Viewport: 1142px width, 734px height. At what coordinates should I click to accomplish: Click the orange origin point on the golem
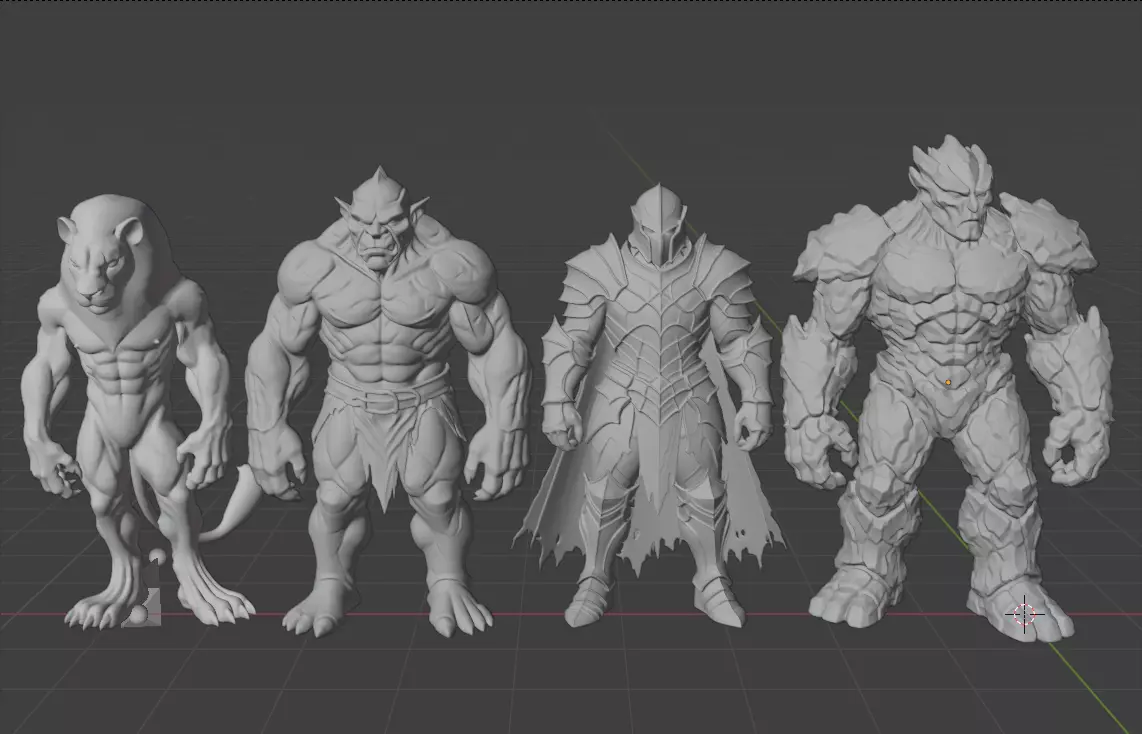click(x=948, y=382)
